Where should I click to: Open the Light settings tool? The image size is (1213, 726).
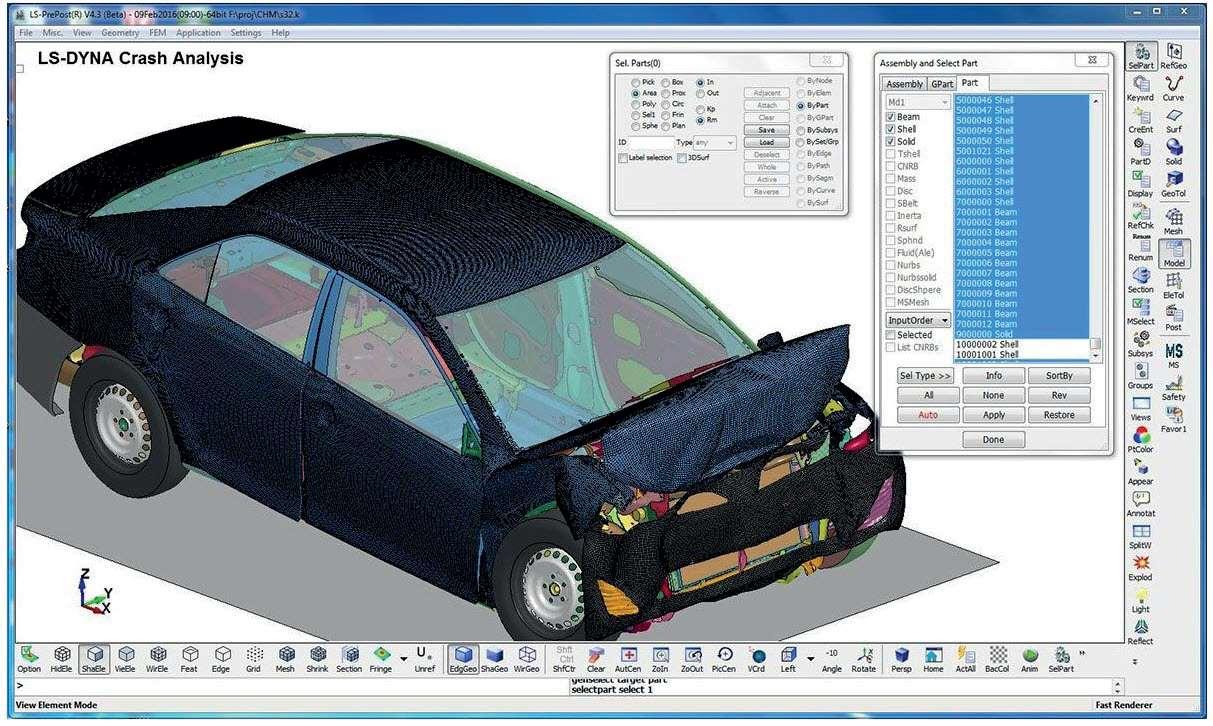(1140, 601)
